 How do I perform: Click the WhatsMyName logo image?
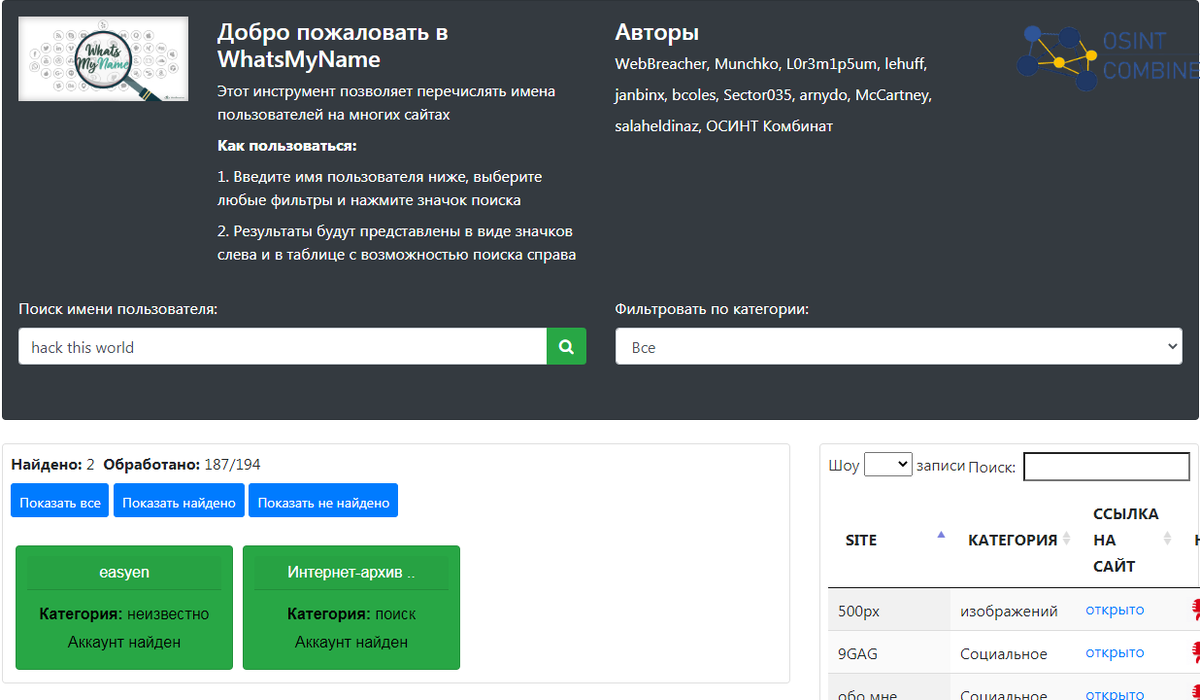(x=103, y=59)
